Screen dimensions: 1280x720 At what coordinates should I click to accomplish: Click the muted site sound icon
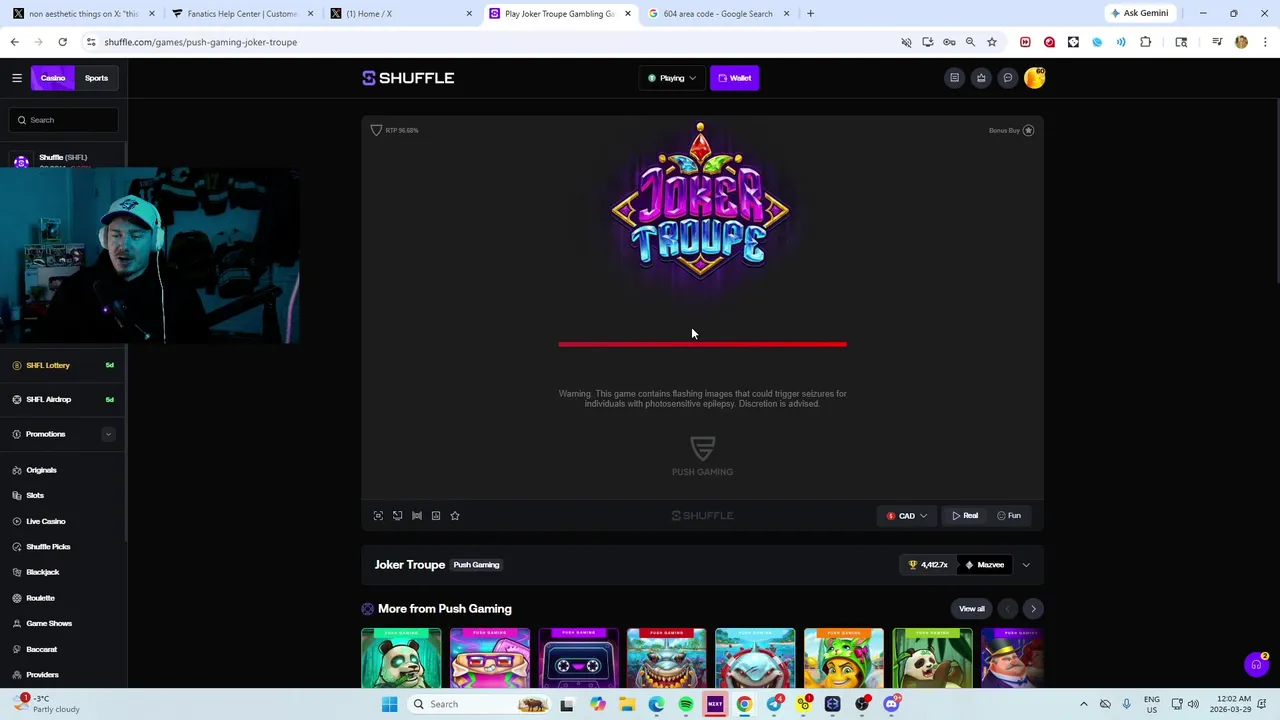point(906,42)
